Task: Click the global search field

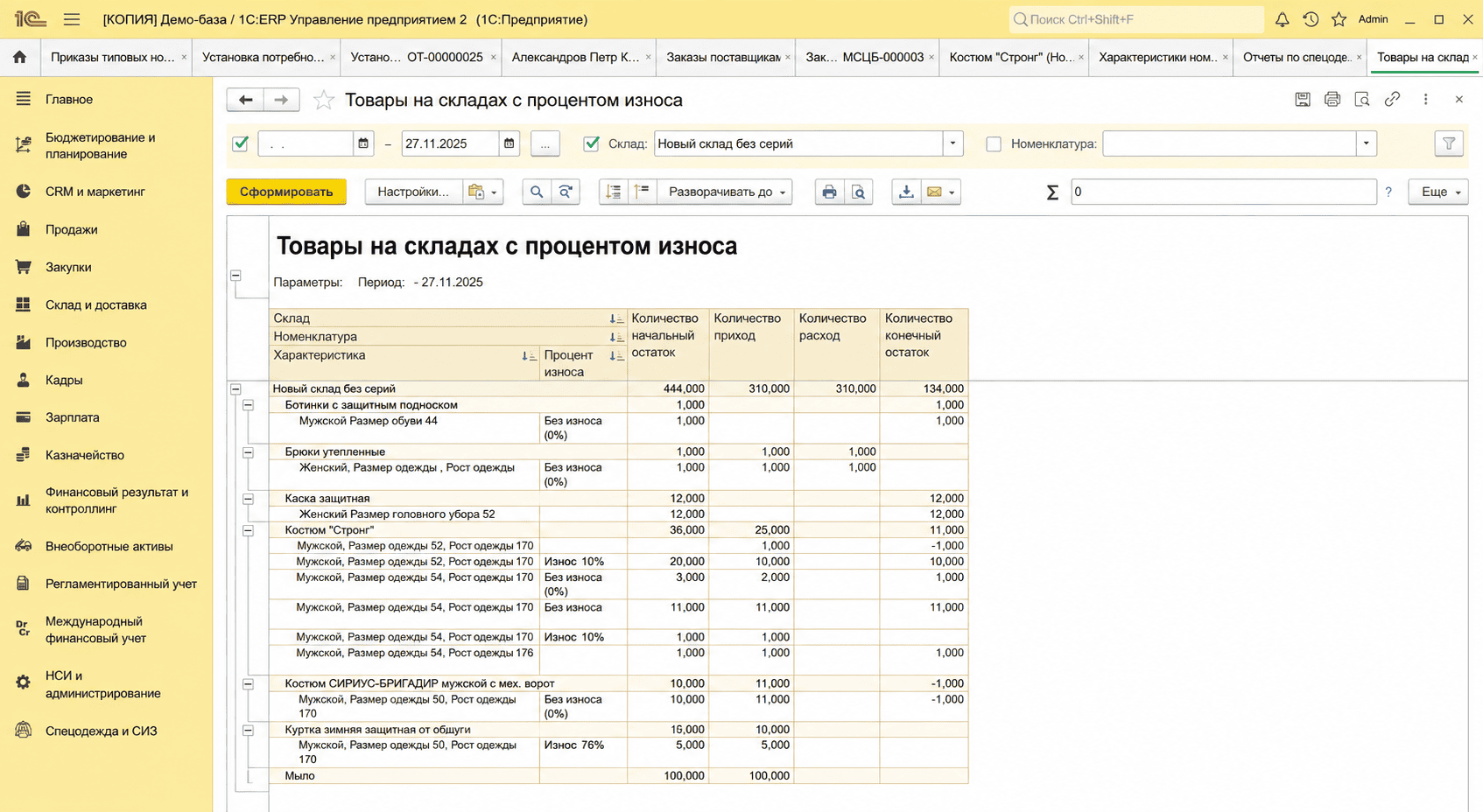Action: coord(1136,19)
